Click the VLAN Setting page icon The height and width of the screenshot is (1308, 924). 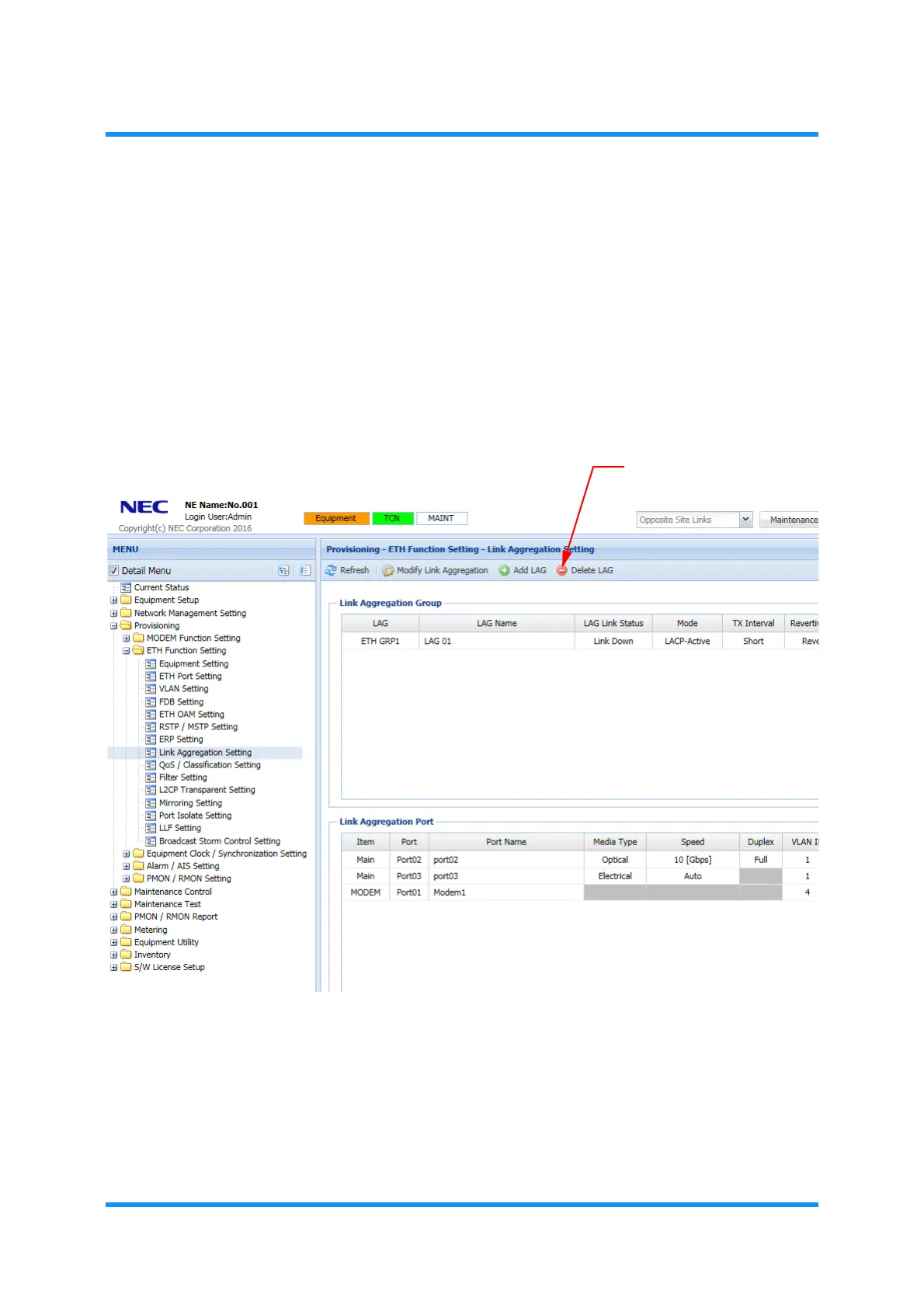151,689
